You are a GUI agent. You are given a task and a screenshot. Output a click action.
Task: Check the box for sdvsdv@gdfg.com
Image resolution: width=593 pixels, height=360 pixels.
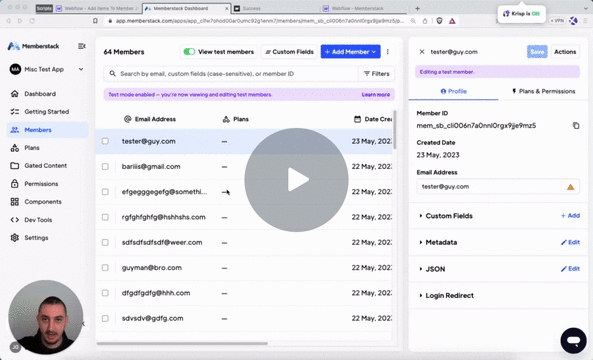click(105, 318)
